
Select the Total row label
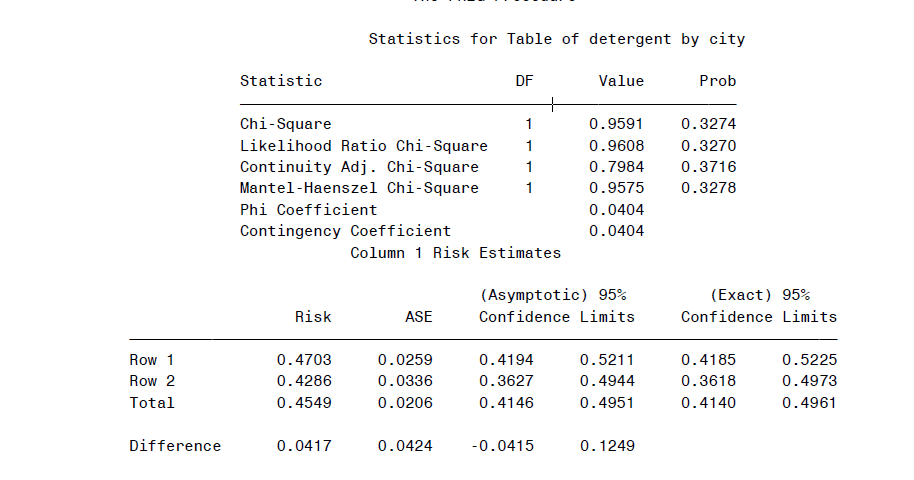(x=152, y=403)
